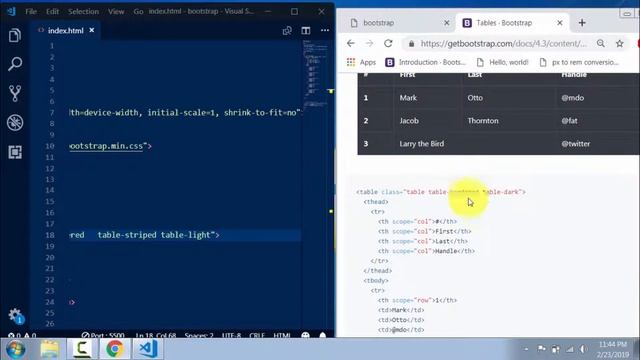Select HTML language mode in status bar
This screenshot has height=360, width=640.
pos(282,336)
